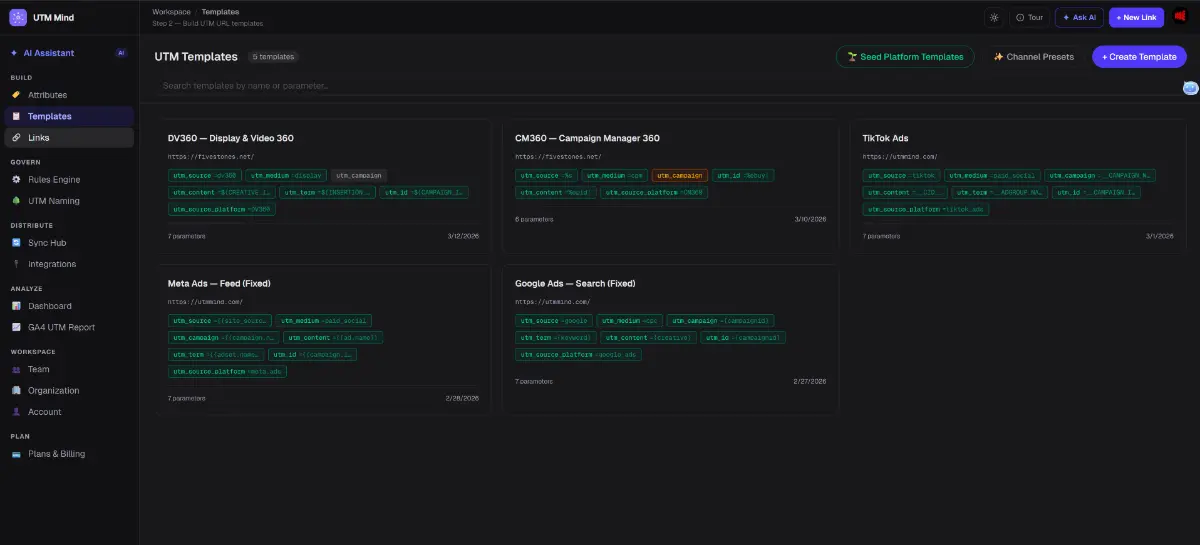Click the red megaphone icon
Screen dimensions: 1200x545
coord(1179,17)
